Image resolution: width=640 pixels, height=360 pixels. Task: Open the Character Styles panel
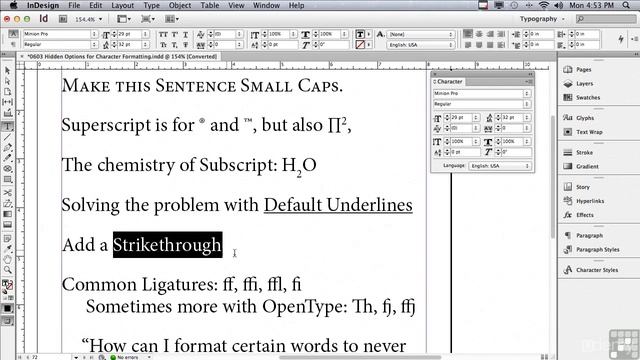click(591, 270)
